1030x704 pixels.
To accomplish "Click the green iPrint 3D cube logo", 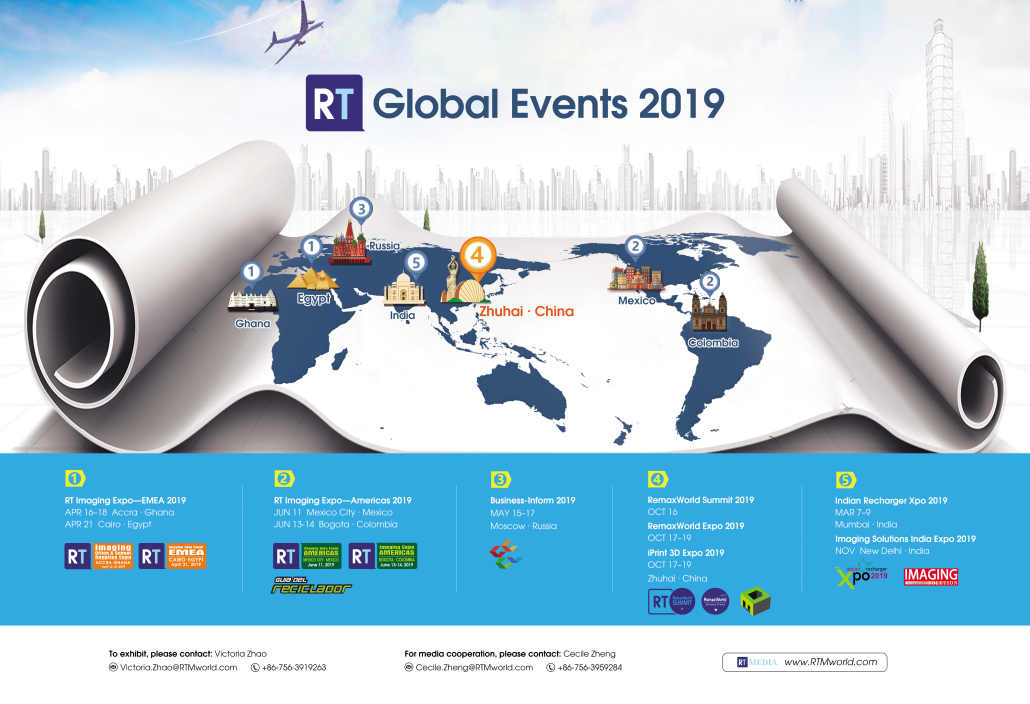I will (x=755, y=602).
